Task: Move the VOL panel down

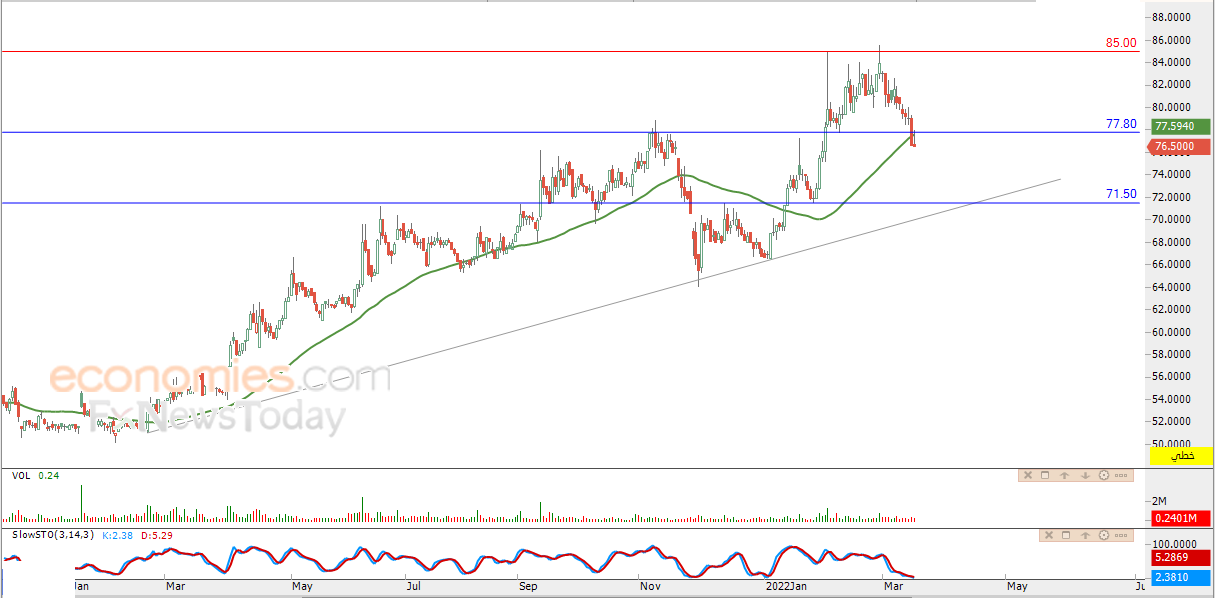Action: click(1085, 475)
